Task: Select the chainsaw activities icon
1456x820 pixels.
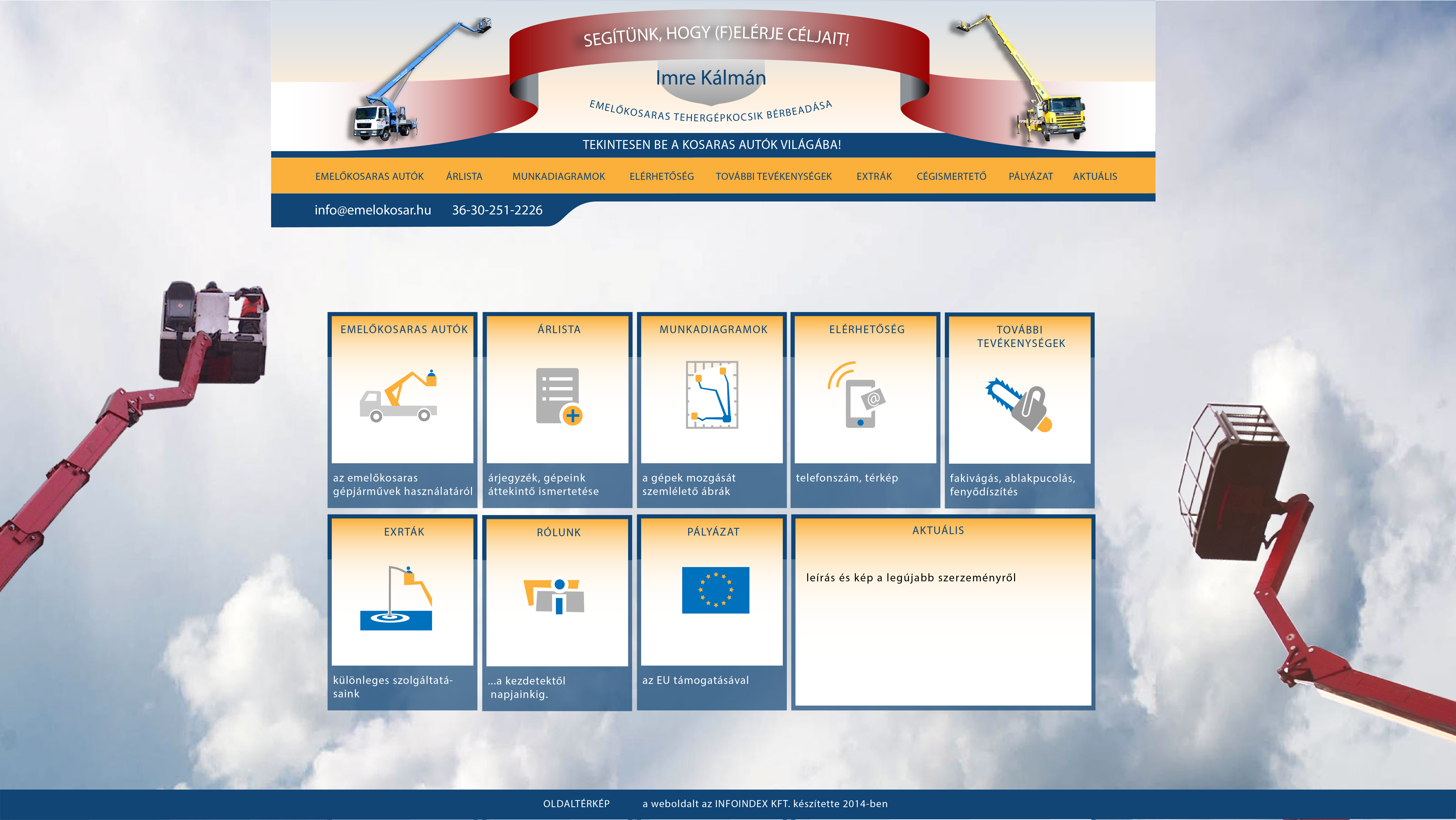Action: [x=1019, y=404]
